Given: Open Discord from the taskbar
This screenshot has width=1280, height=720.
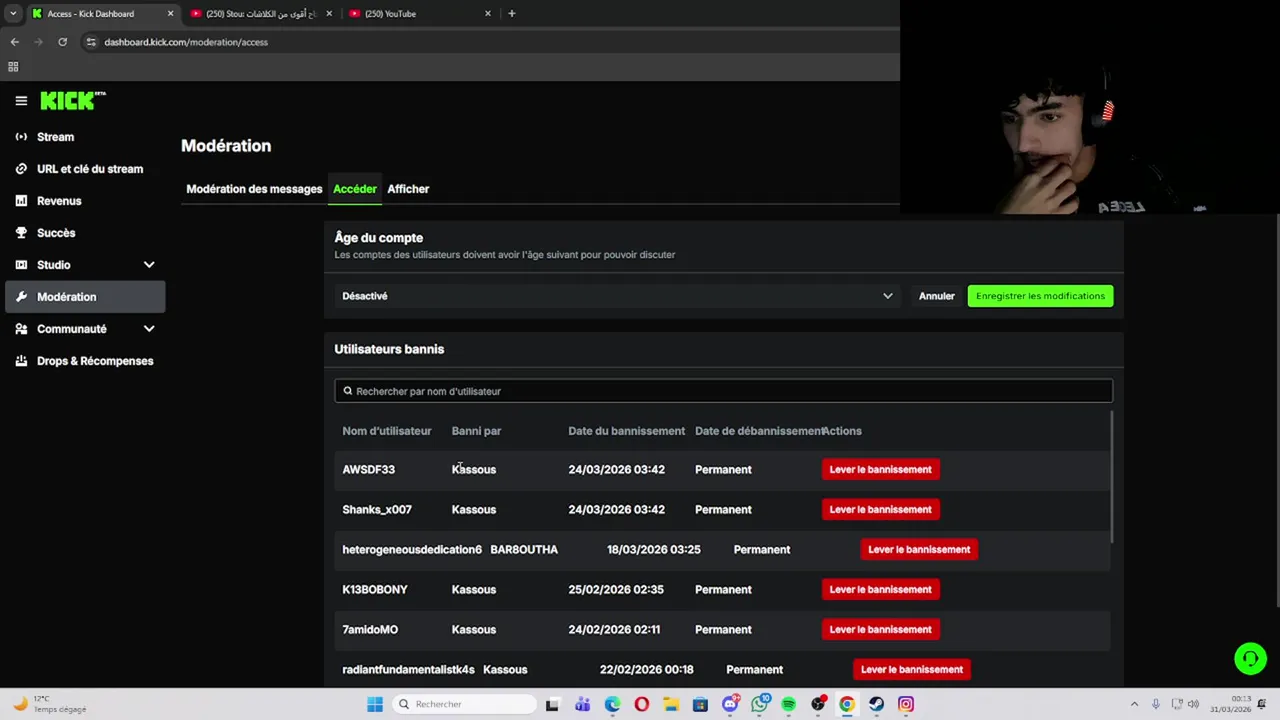Looking at the screenshot, I should (730, 704).
